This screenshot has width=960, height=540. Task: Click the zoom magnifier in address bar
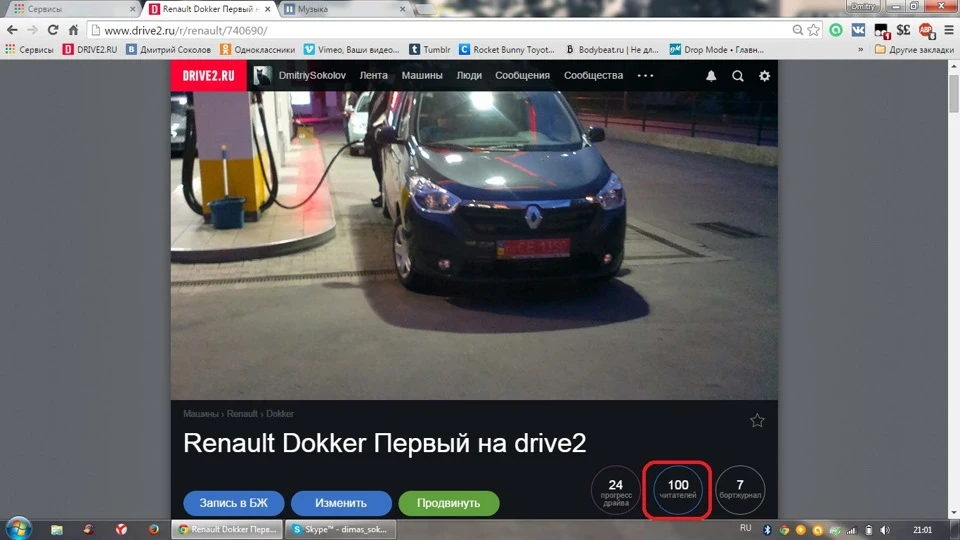click(x=797, y=30)
